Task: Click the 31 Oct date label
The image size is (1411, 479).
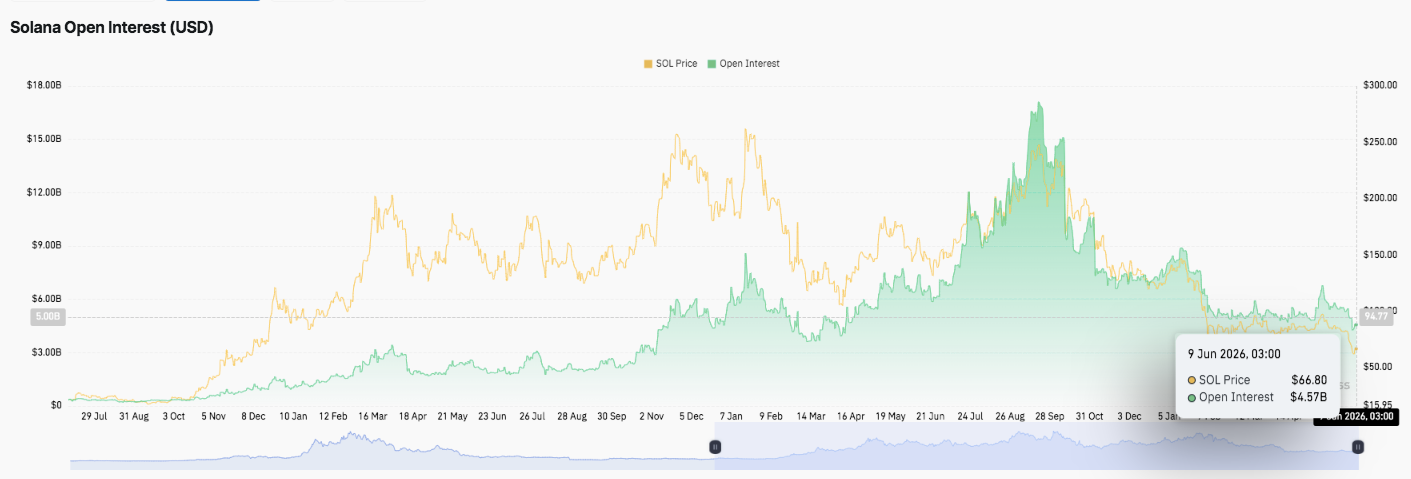Action: click(1088, 415)
